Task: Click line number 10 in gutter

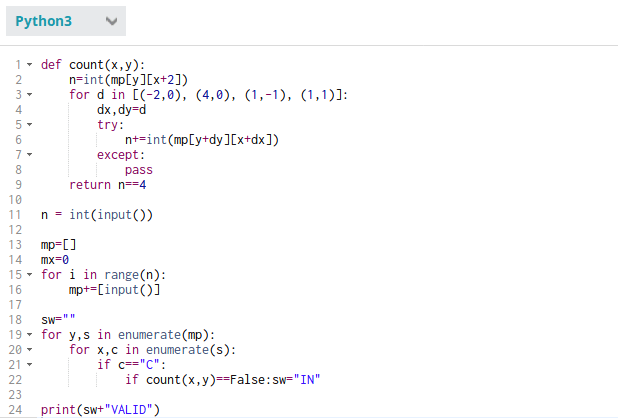Action: point(15,200)
